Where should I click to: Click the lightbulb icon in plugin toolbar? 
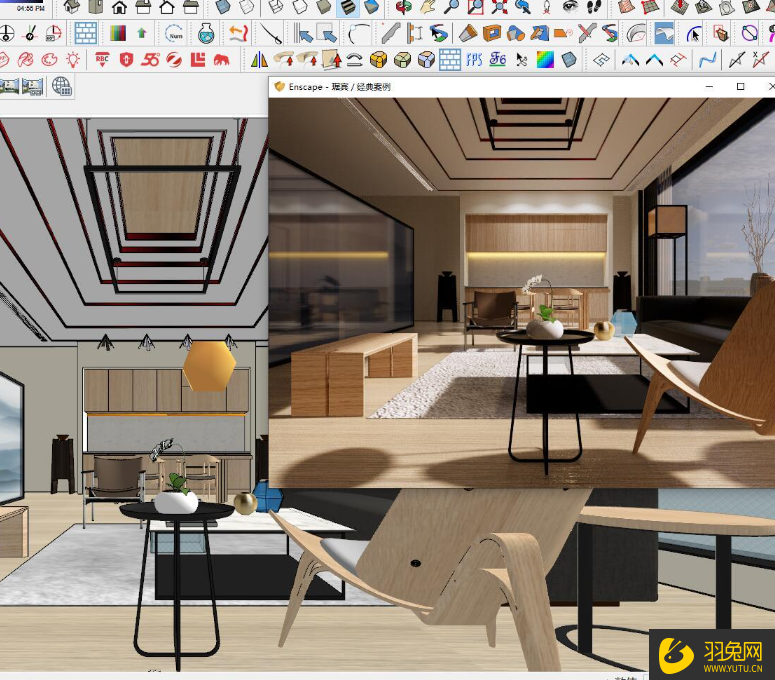click(x=72, y=60)
